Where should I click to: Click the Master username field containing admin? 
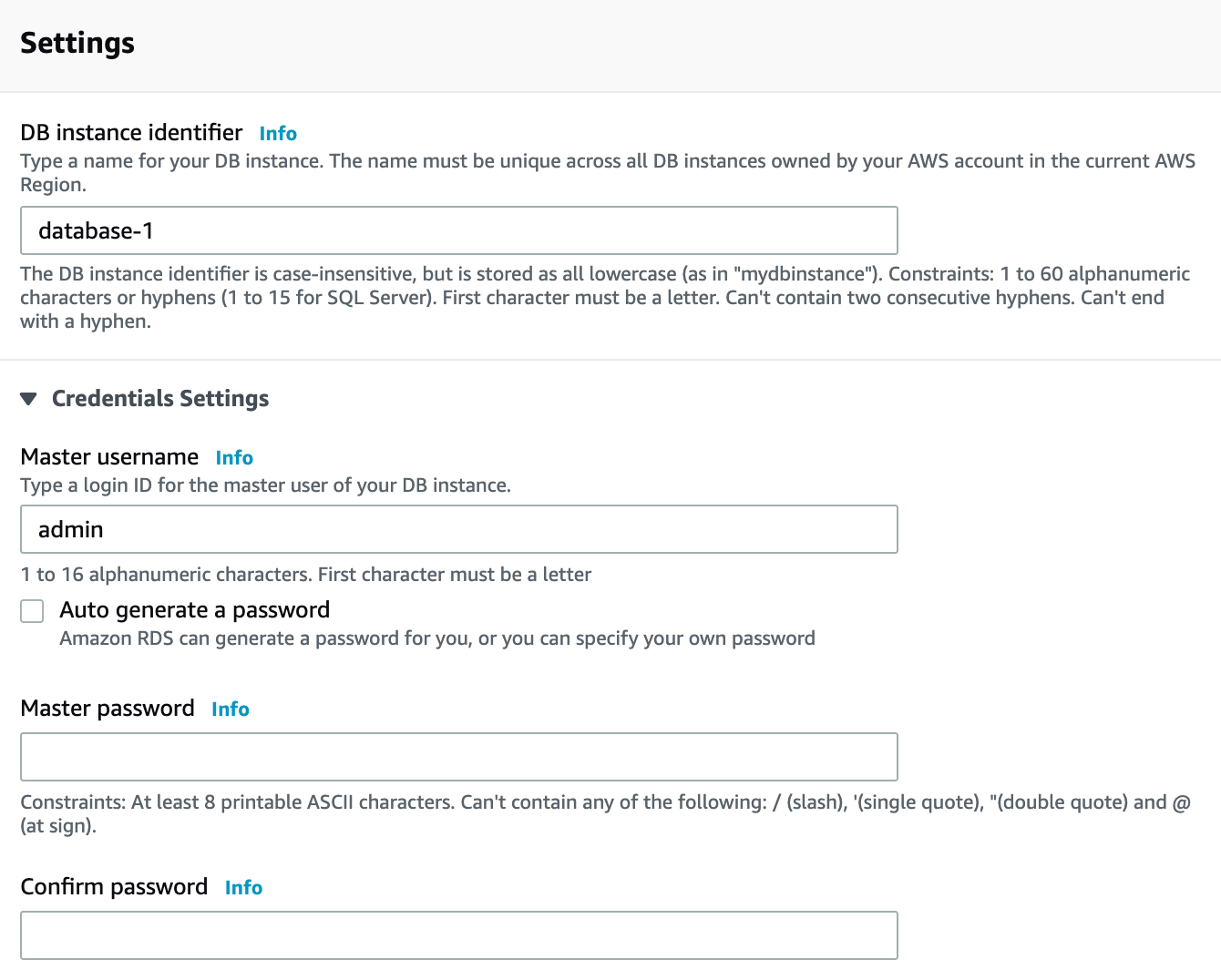(x=458, y=529)
